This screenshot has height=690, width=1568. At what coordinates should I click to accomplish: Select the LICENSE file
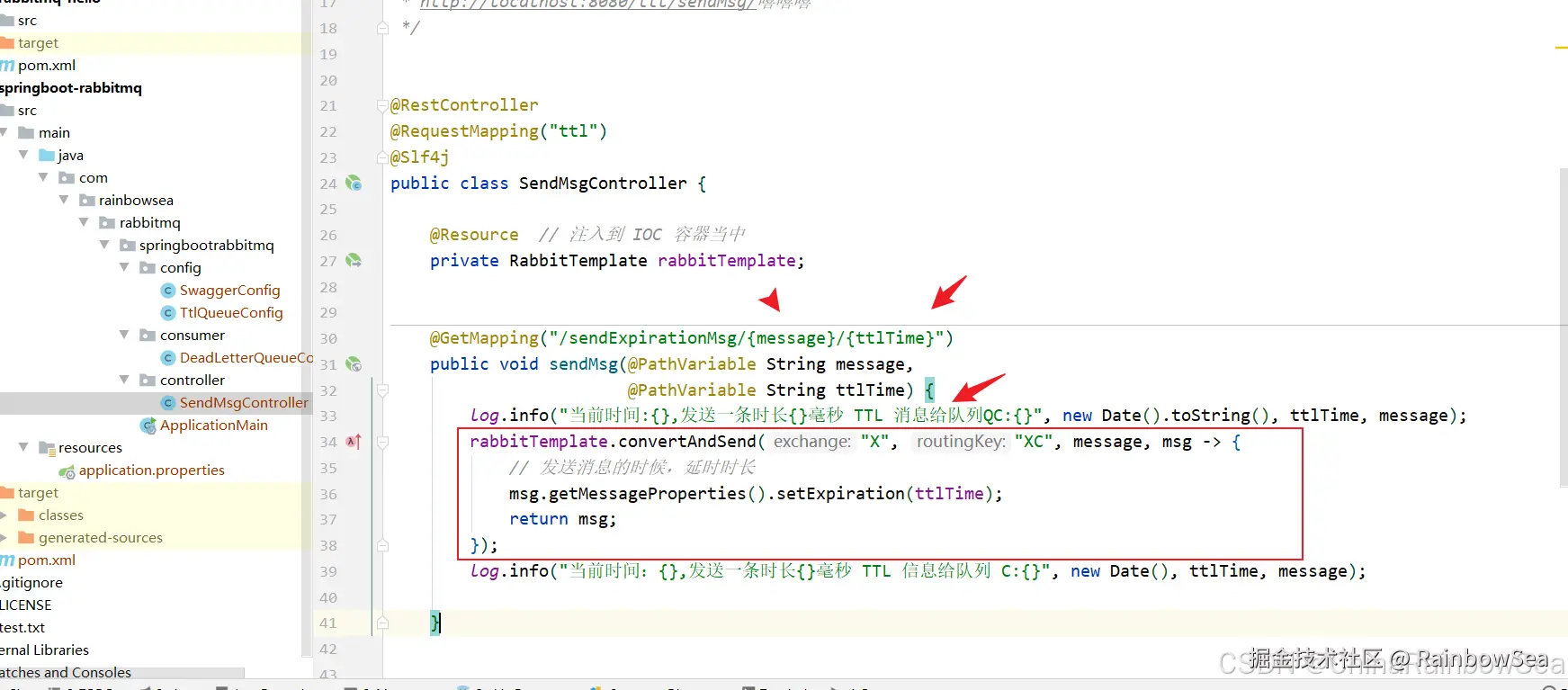[x=26, y=605]
